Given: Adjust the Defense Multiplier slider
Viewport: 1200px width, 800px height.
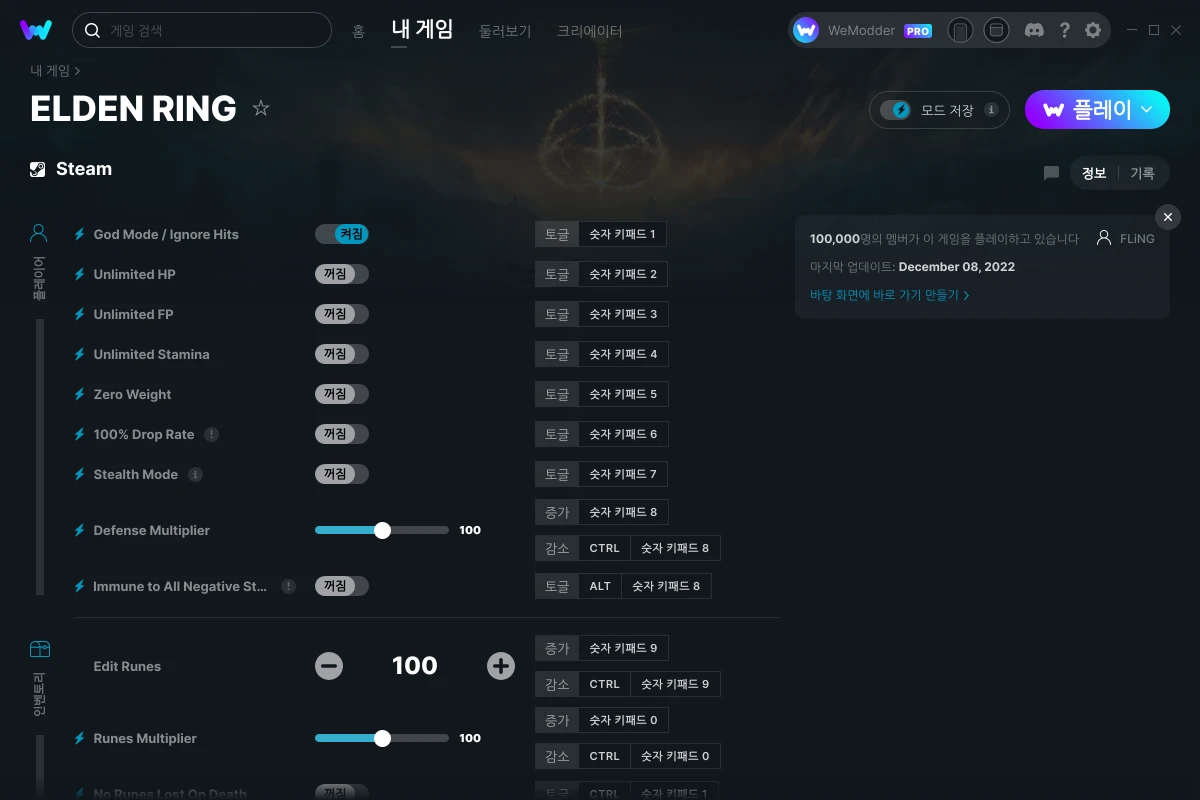Looking at the screenshot, I should click(x=382, y=530).
